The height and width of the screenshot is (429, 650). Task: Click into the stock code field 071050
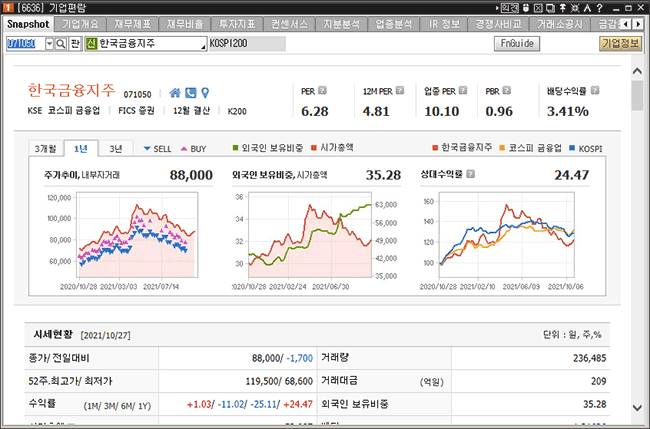coord(25,44)
